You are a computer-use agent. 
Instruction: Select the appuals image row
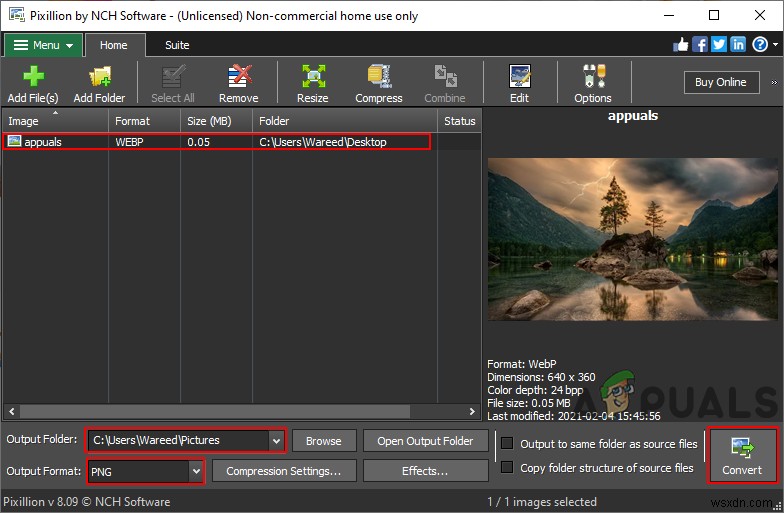[216, 142]
